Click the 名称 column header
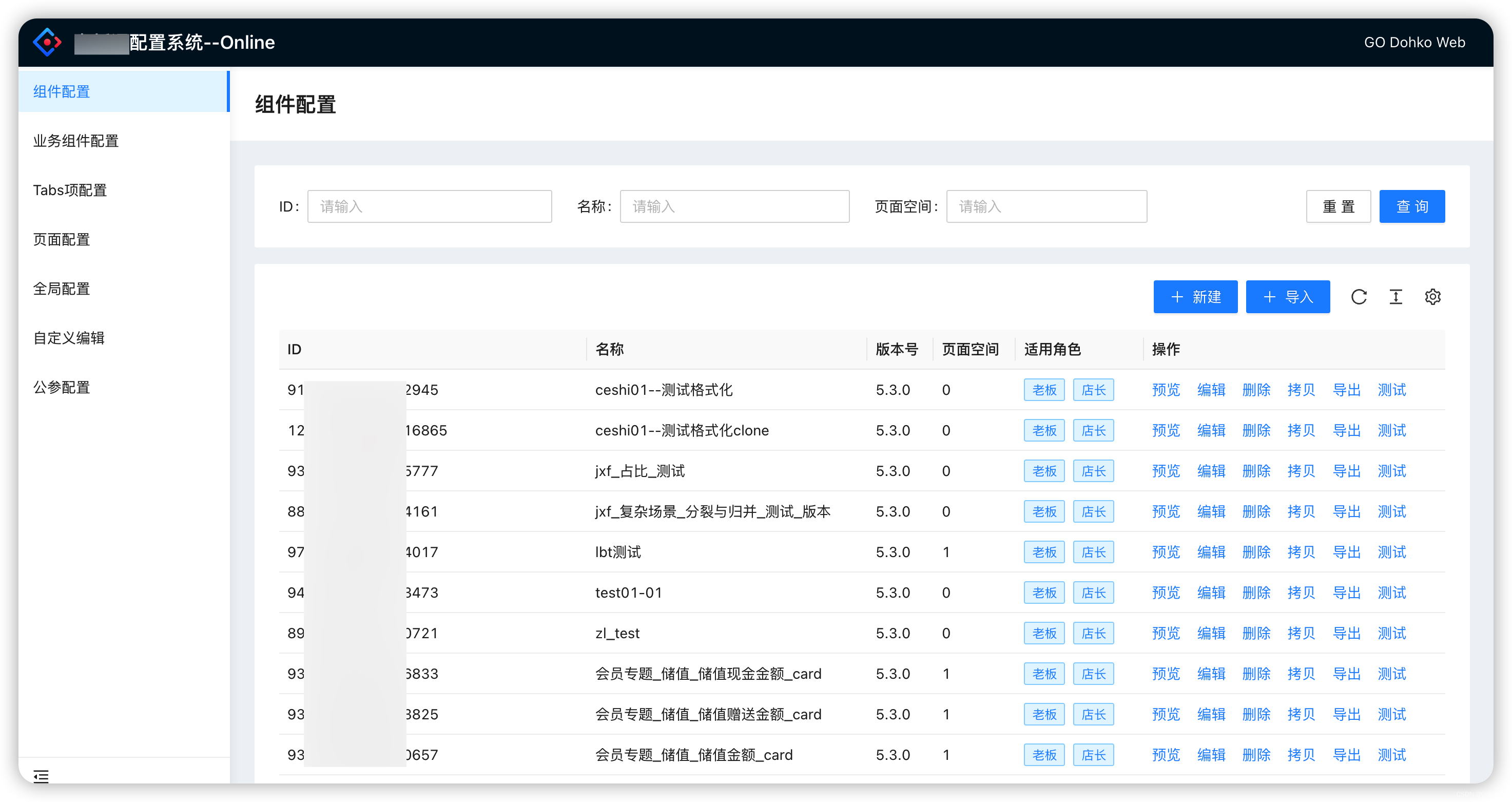The height and width of the screenshot is (802, 1512). pyautogui.click(x=609, y=349)
